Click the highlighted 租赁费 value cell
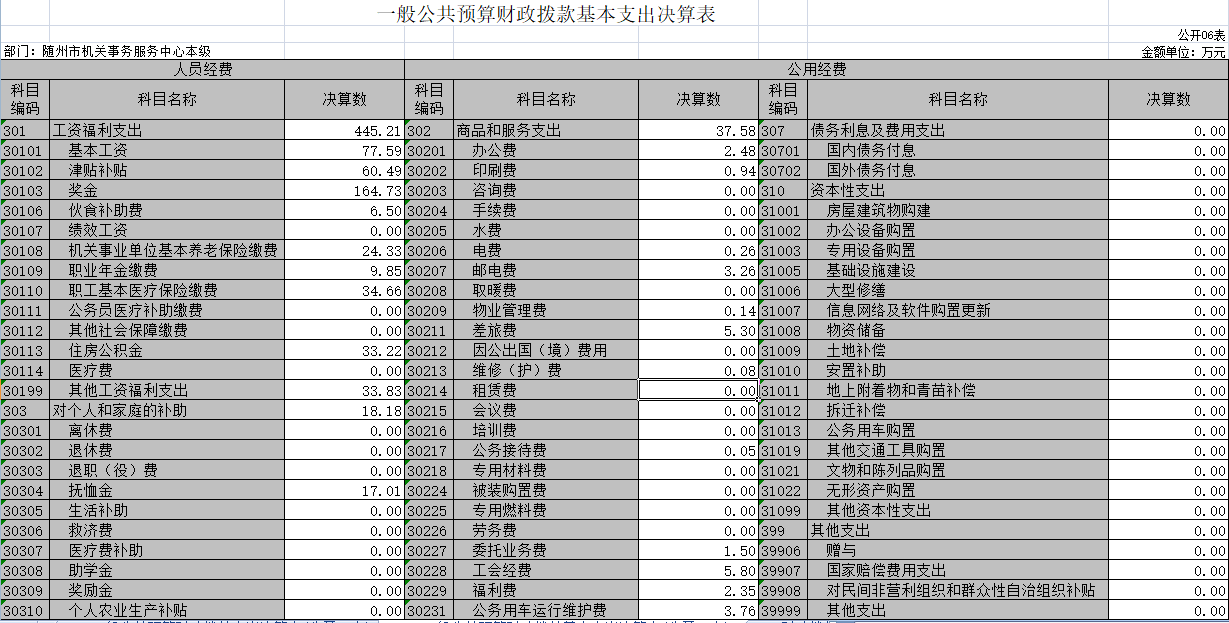1229x623 pixels. (698, 391)
